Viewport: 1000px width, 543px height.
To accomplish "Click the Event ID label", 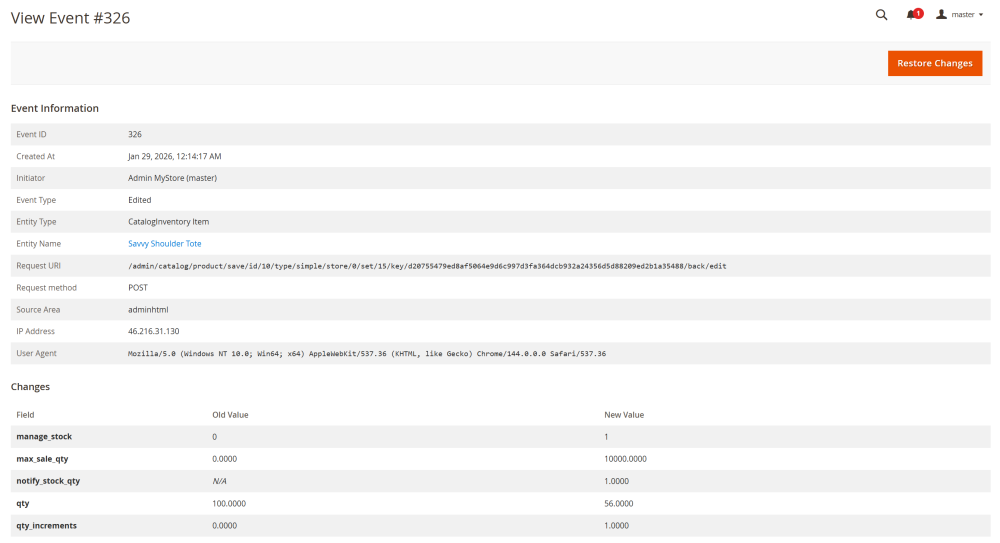I will pyautogui.click(x=31, y=134).
